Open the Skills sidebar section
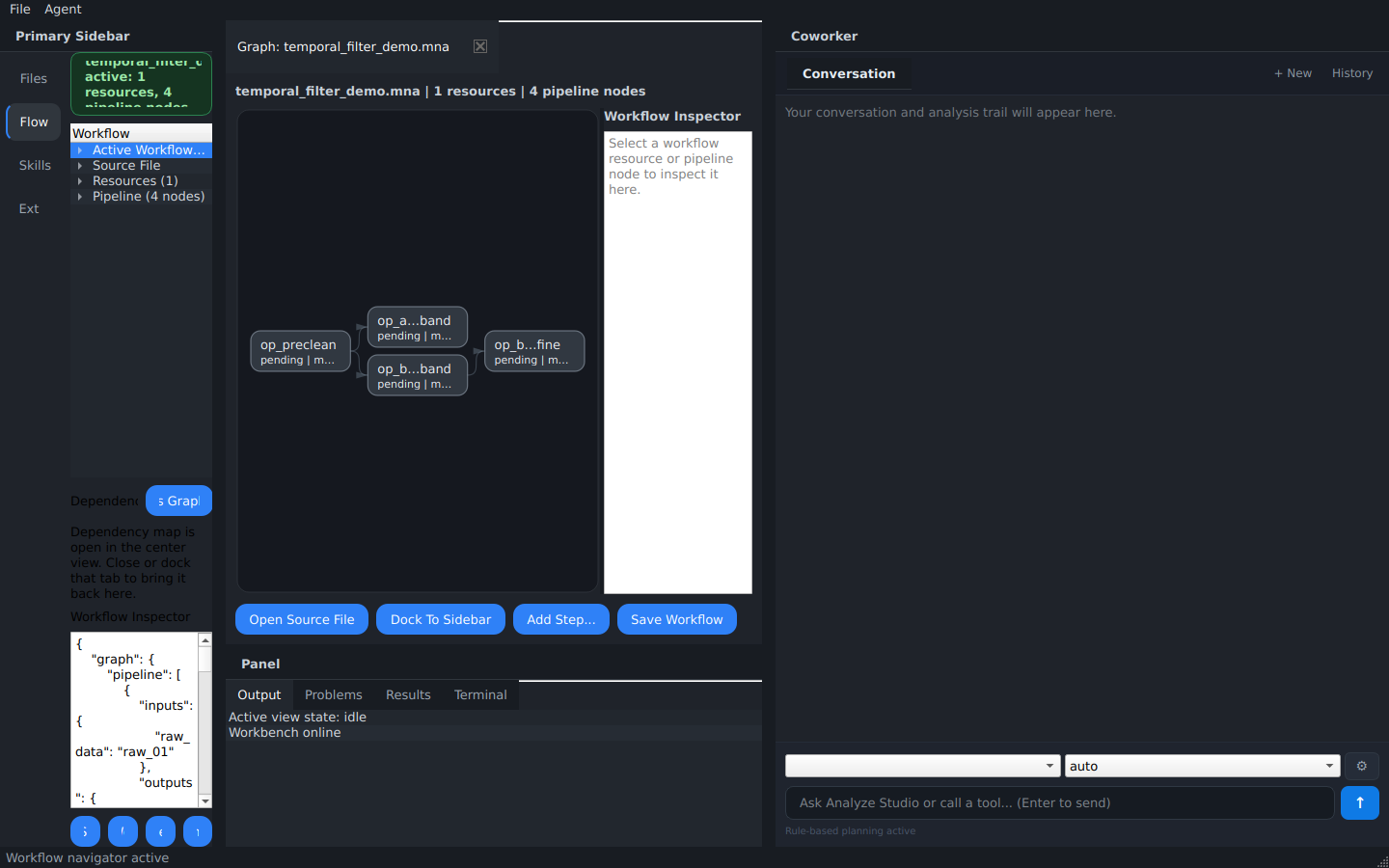This screenshot has height=868, width=1389. 34,165
